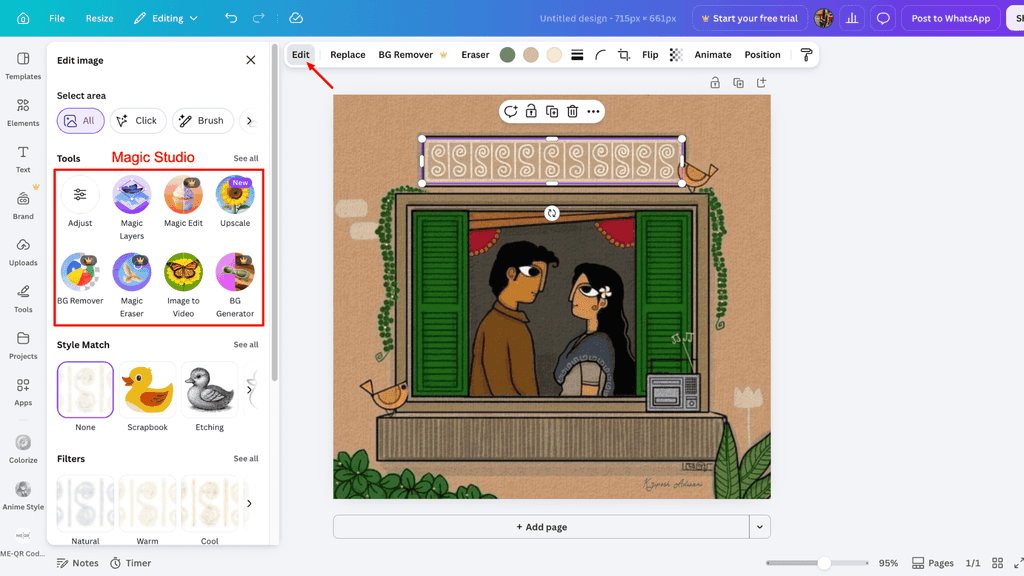The height and width of the screenshot is (576, 1024).
Task: Open the comments icon
Action: click(883, 18)
